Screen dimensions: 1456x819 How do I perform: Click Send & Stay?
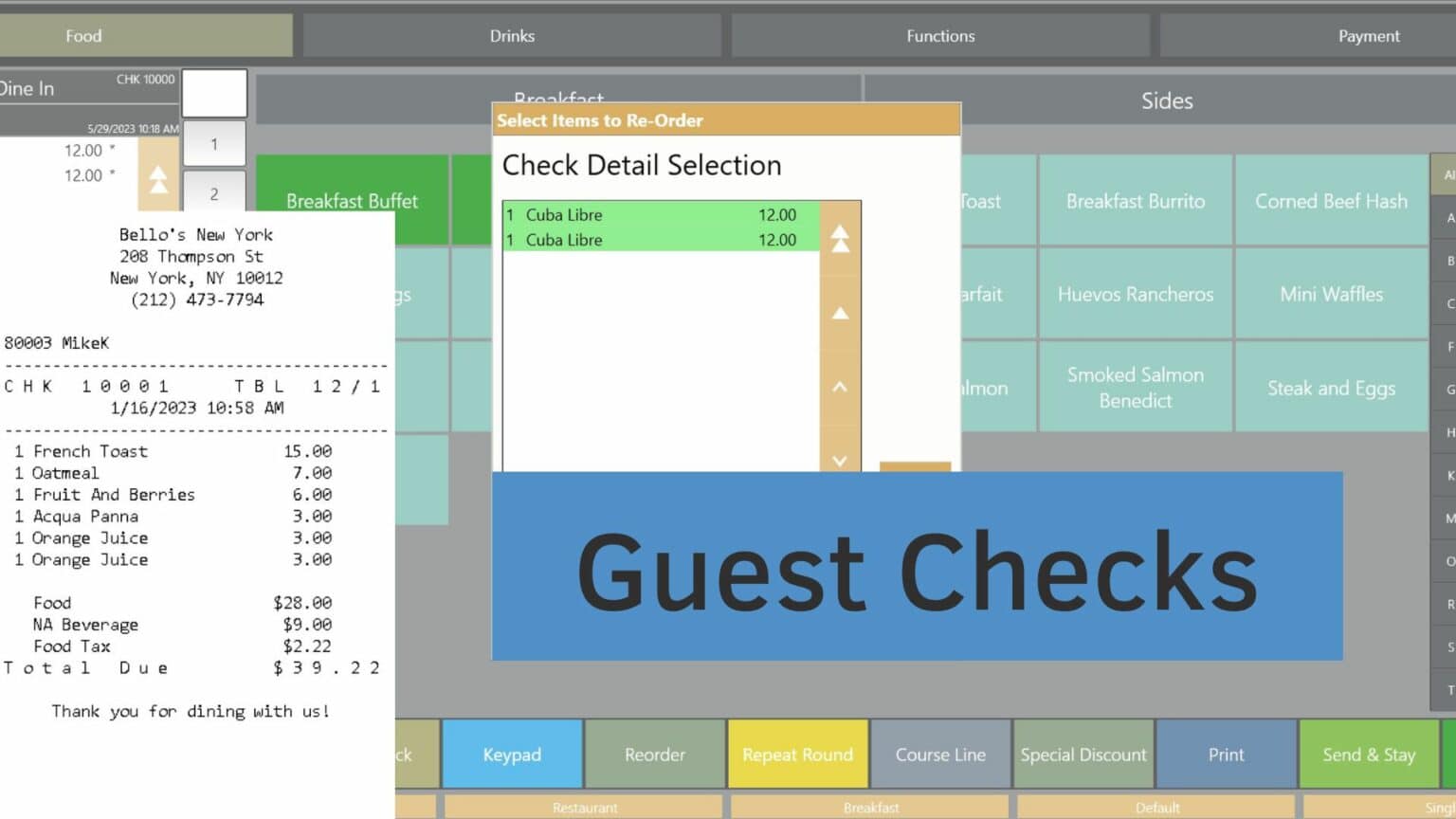click(1369, 755)
